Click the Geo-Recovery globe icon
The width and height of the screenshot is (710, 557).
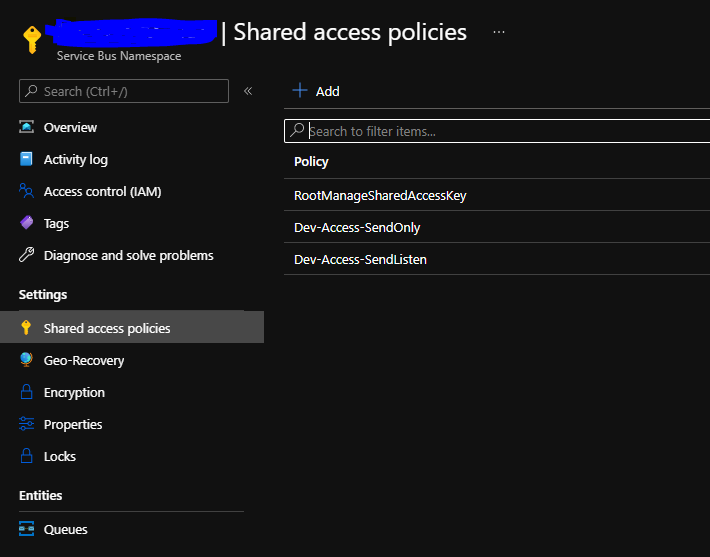27,360
